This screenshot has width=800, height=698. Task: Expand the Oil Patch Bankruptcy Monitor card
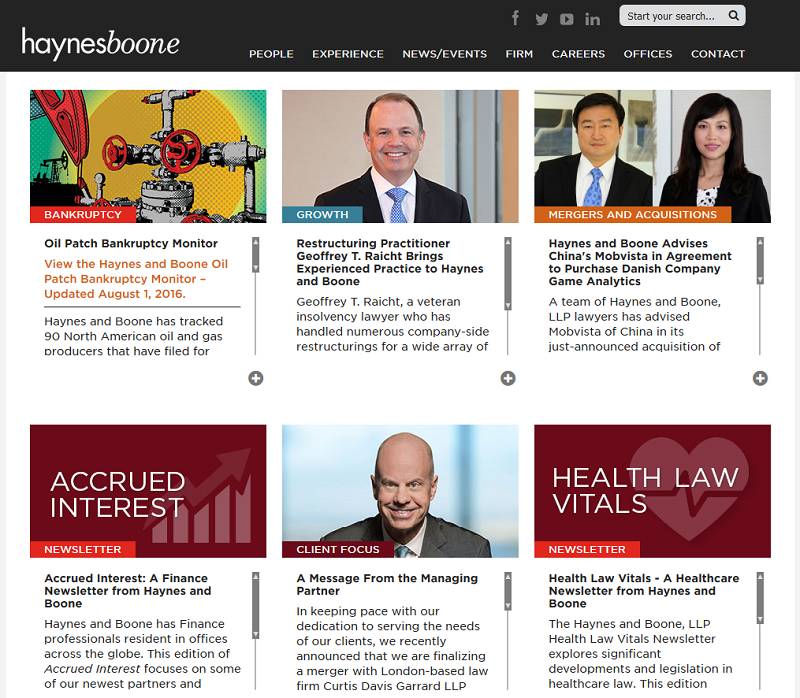(256, 378)
